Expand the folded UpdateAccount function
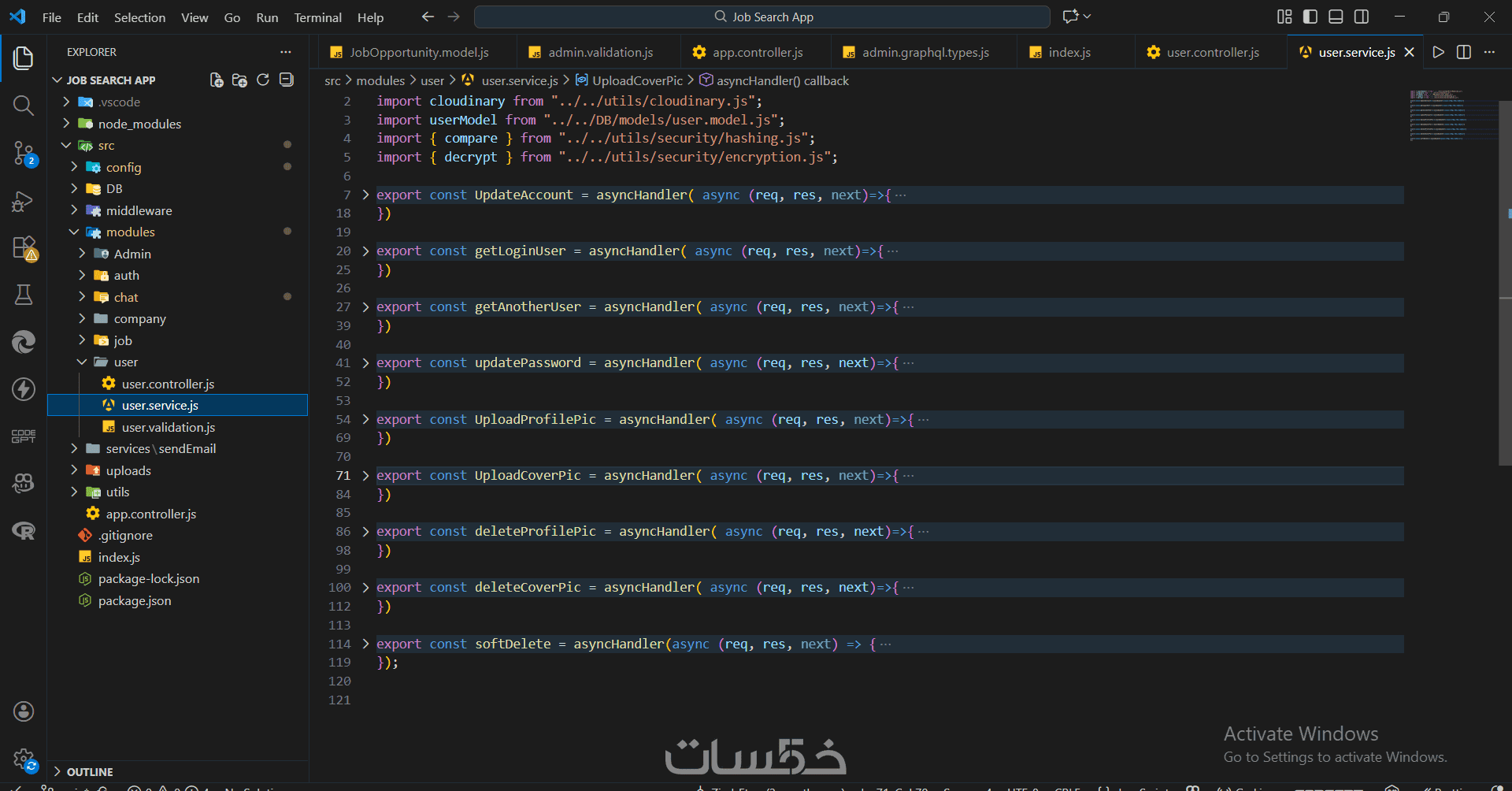 pos(365,195)
